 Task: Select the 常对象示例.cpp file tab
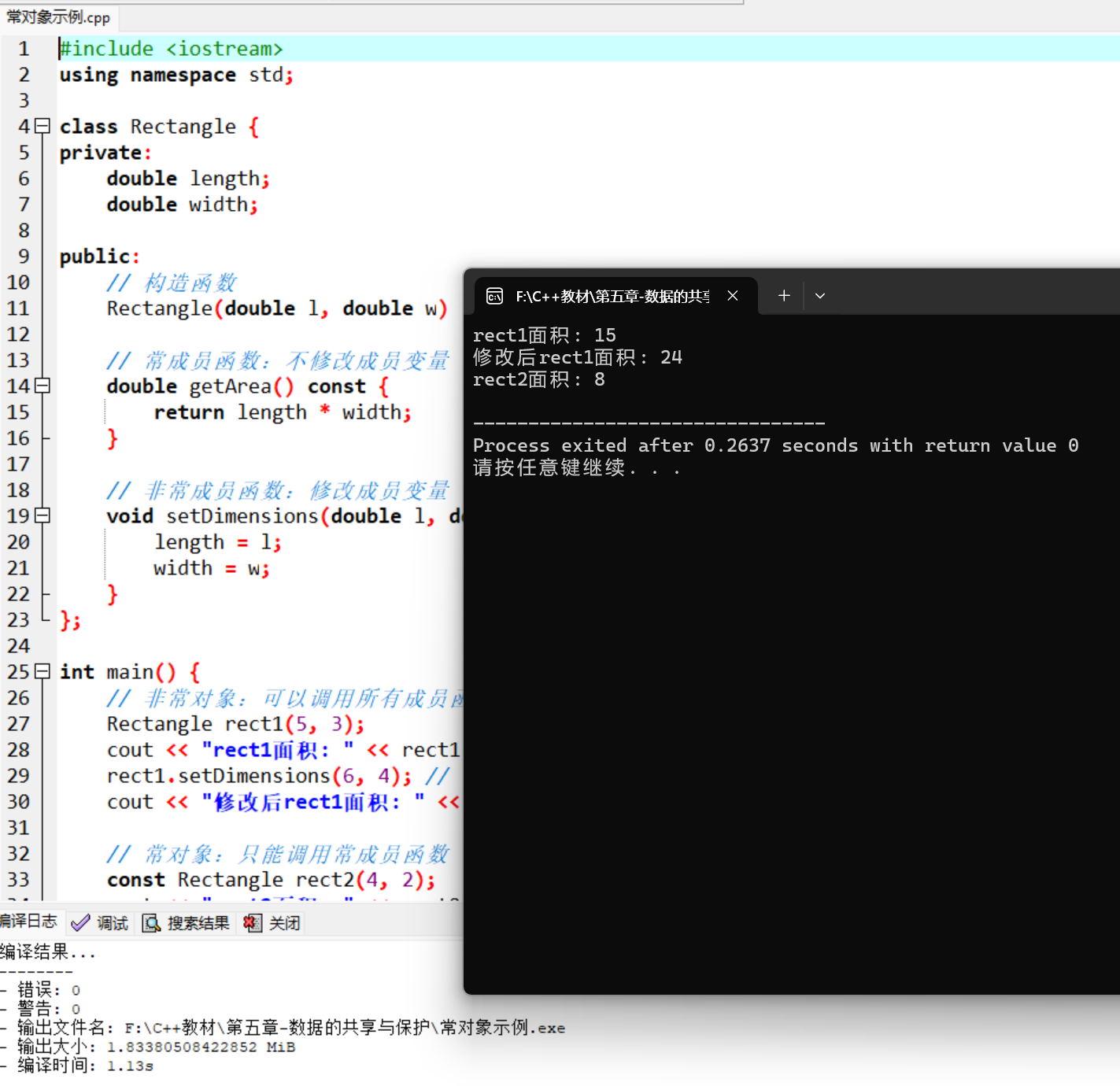[x=59, y=17]
